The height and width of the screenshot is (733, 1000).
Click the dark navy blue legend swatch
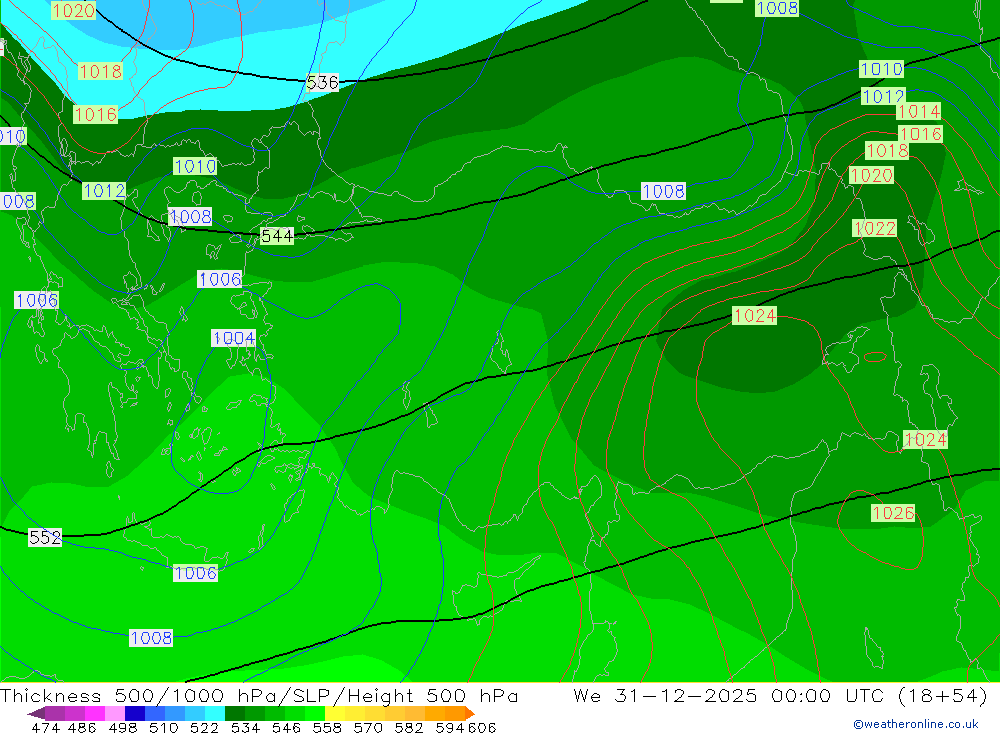tap(133, 713)
